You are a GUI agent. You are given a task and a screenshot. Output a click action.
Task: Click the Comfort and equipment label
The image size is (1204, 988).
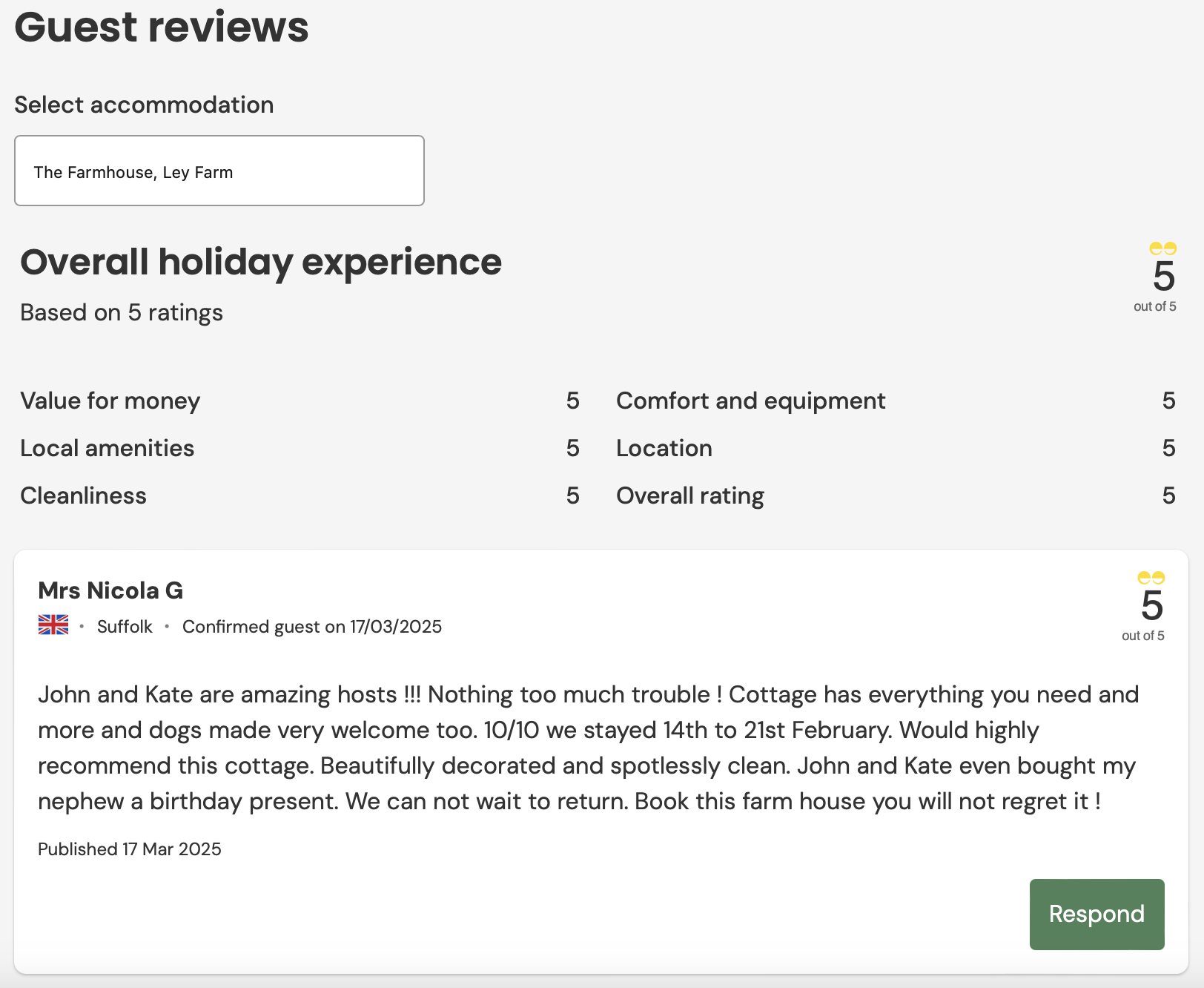pyautogui.click(x=750, y=401)
